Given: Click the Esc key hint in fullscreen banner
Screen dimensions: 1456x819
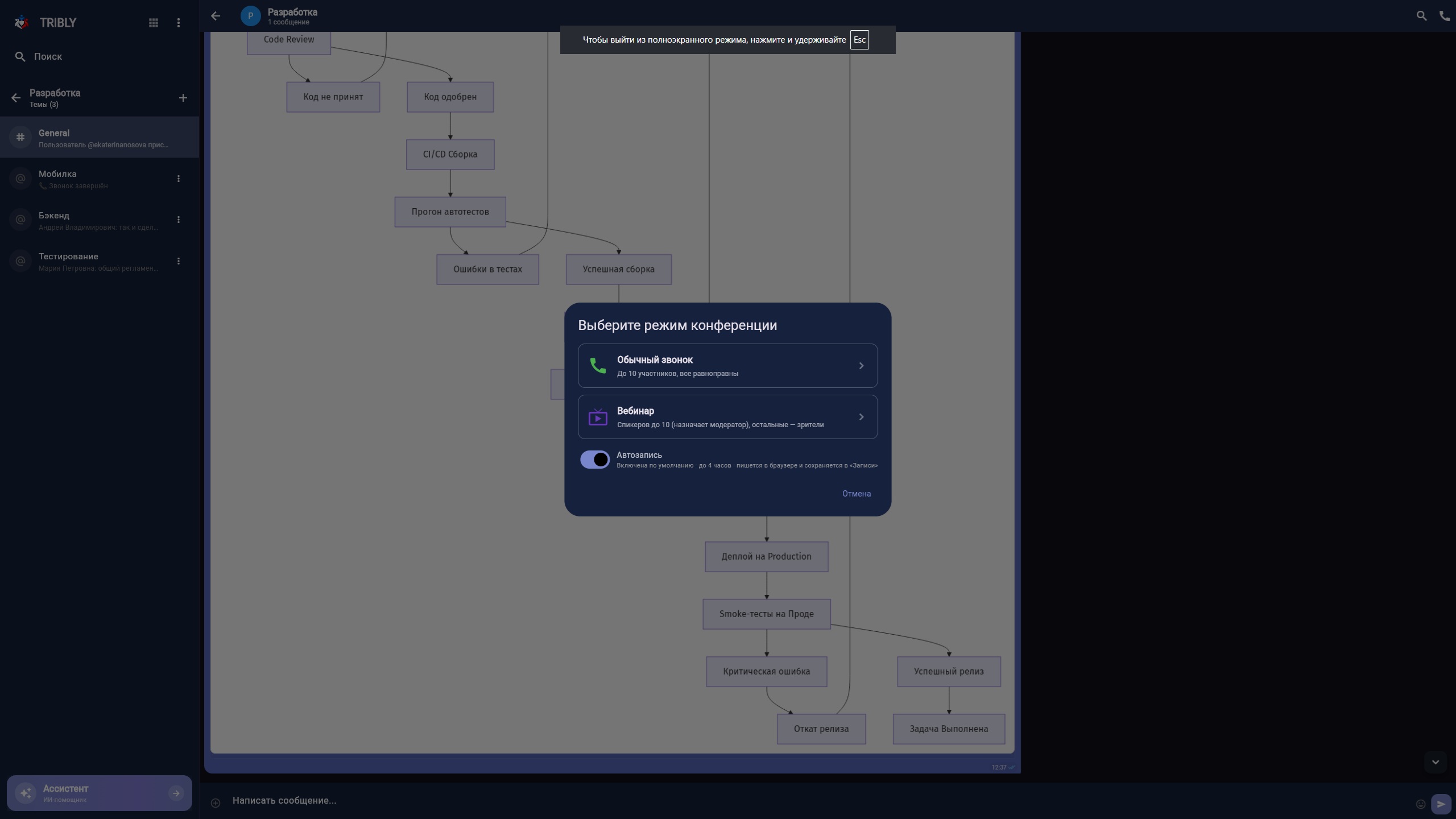Looking at the screenshot, I should pyautogui.click(x=859, y=40).
